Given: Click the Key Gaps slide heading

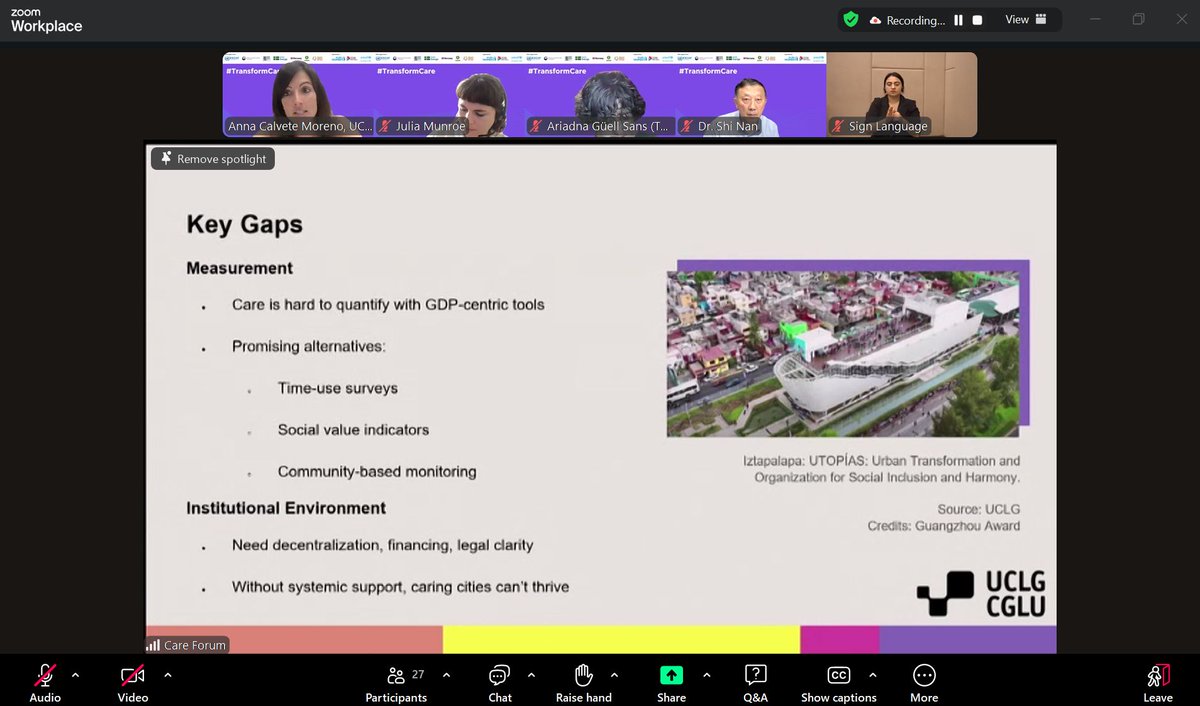Looking at the screenshot, I should tap(244, 224).
